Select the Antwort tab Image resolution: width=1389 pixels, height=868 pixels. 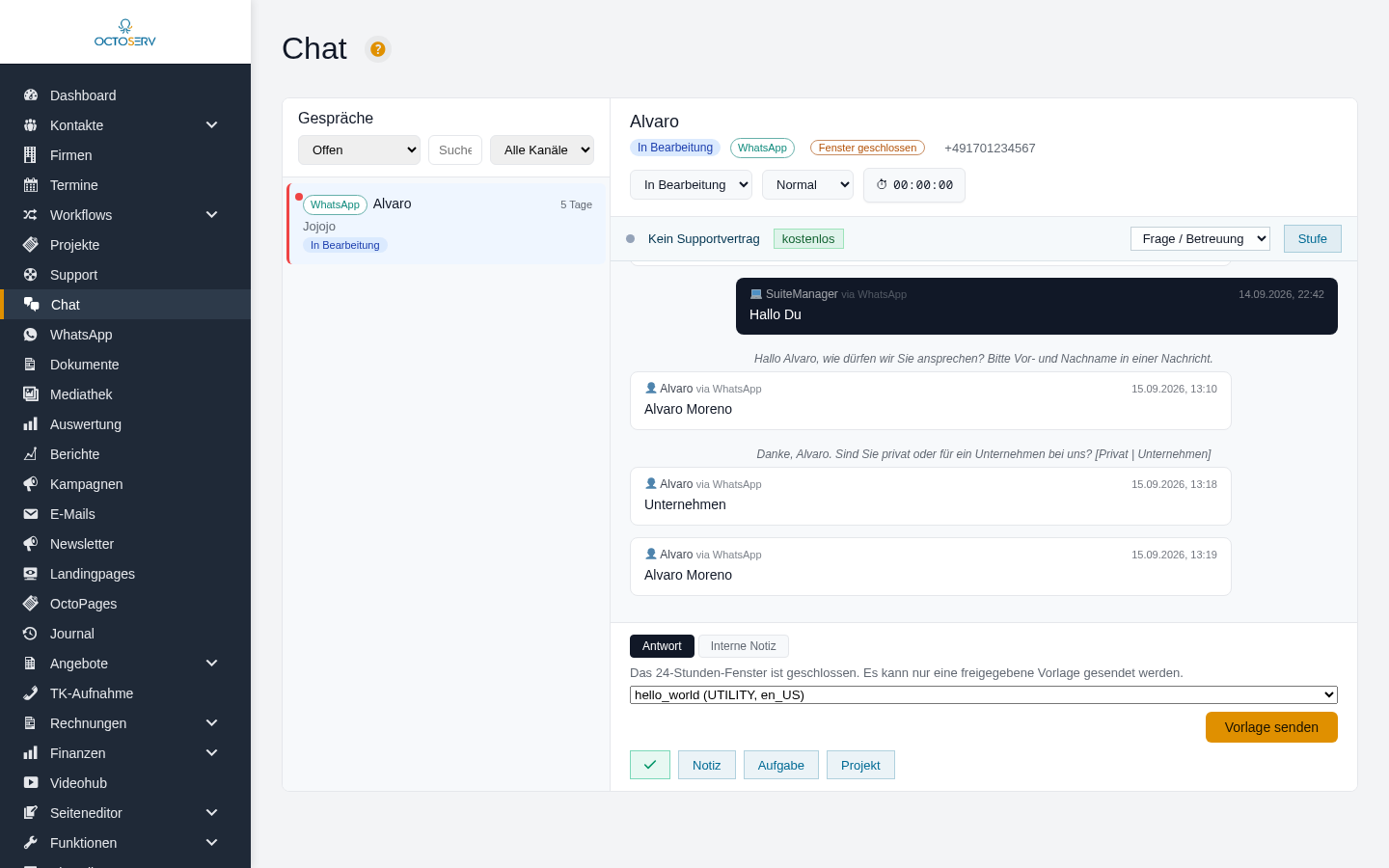click(662, 646)
